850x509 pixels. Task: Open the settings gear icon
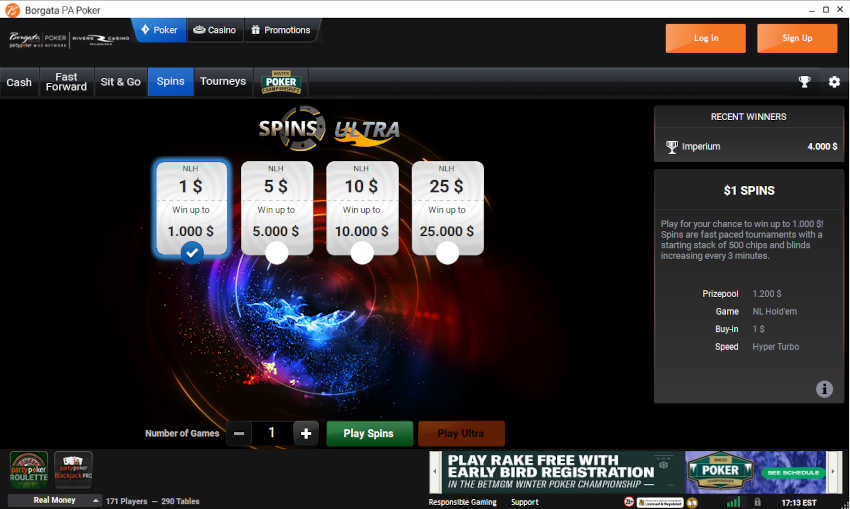tap(834, 82)
